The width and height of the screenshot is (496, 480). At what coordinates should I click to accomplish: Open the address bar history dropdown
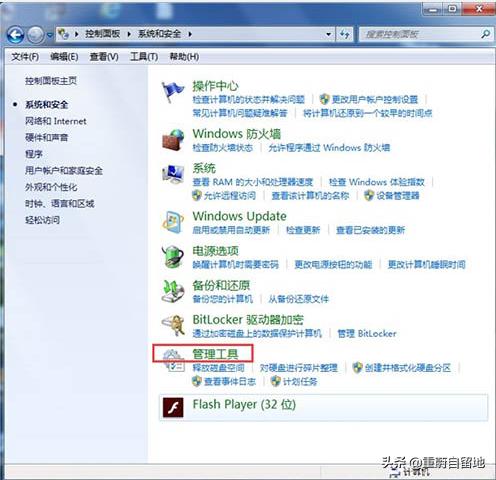[329, 34]
